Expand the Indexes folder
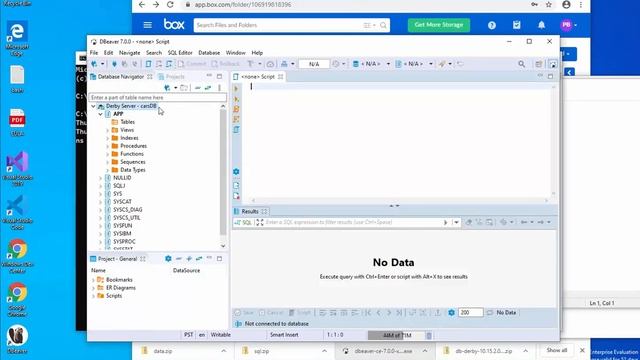 pyautogui.click(x=108, y=138)
